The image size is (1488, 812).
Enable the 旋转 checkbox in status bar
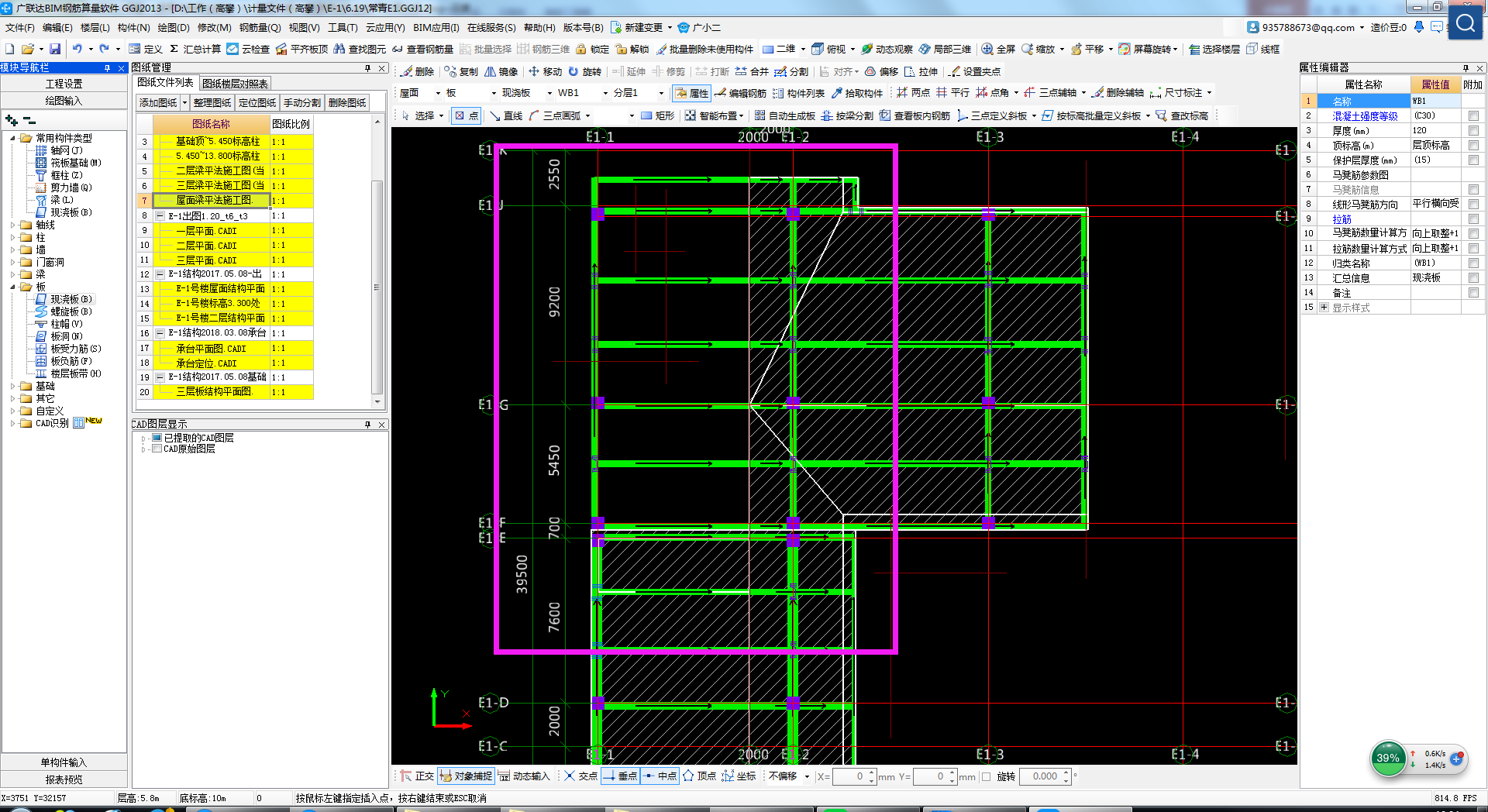987,776
